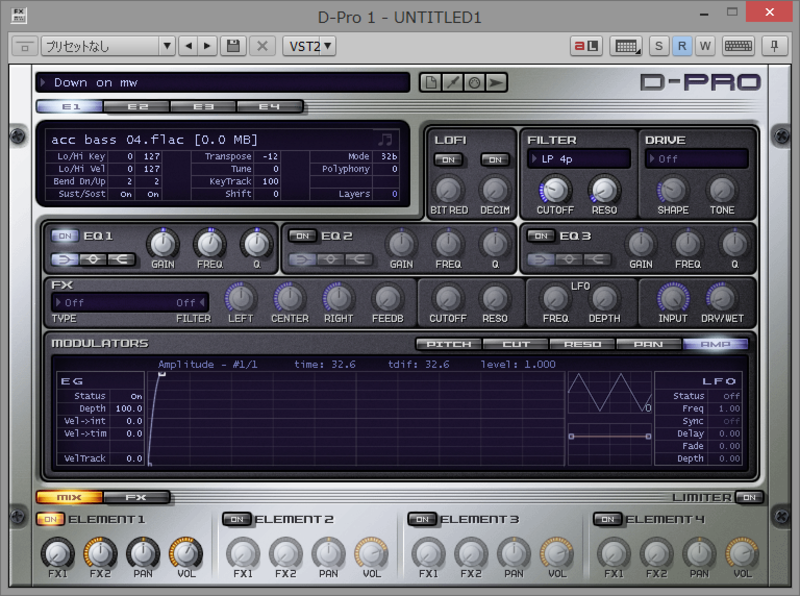This screenshot has width=800, height=596.
Task: Click the Solo S button
Action: point(659,46)
